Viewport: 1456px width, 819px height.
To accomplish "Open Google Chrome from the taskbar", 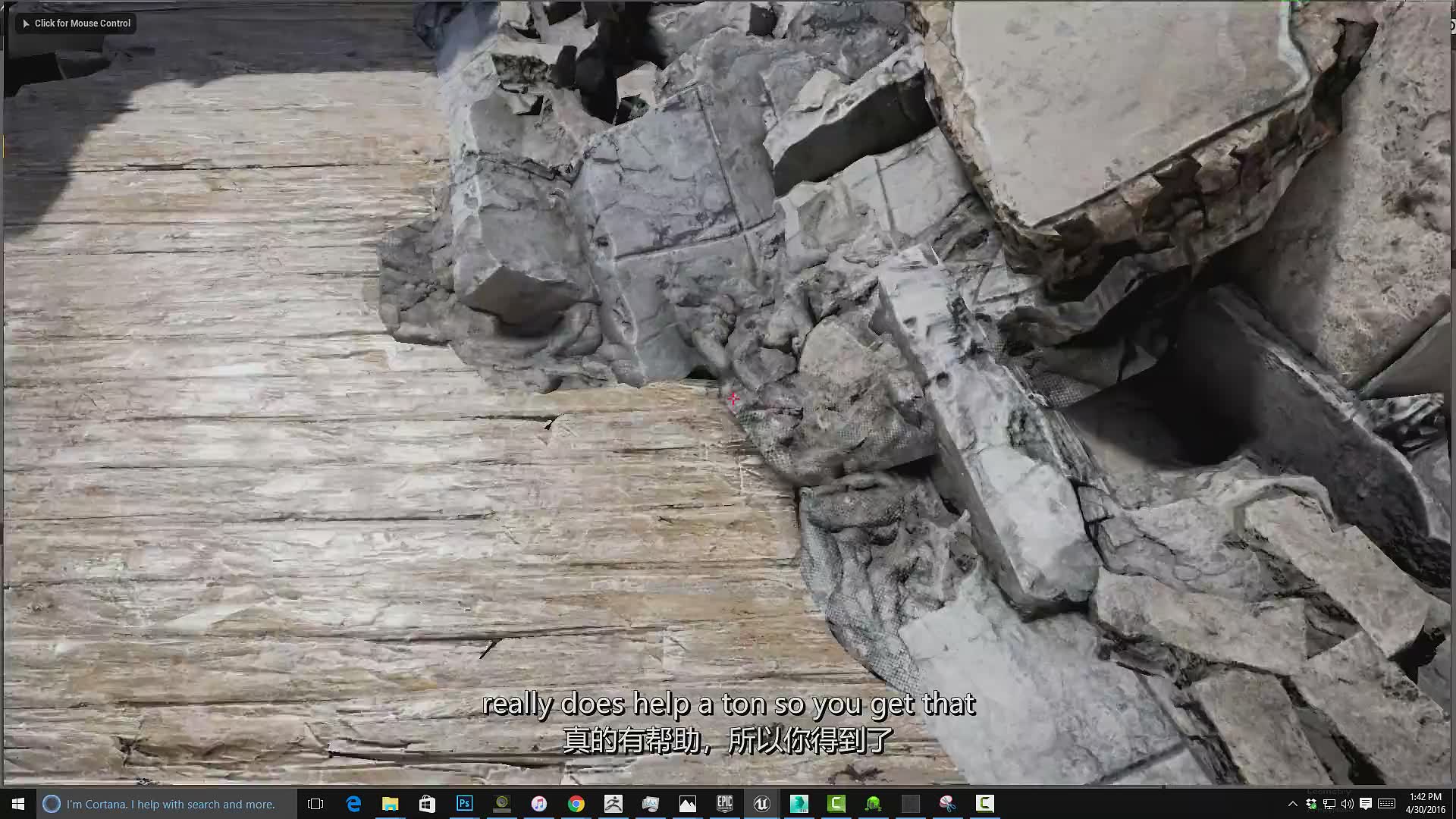I will [x=576, y=804].
